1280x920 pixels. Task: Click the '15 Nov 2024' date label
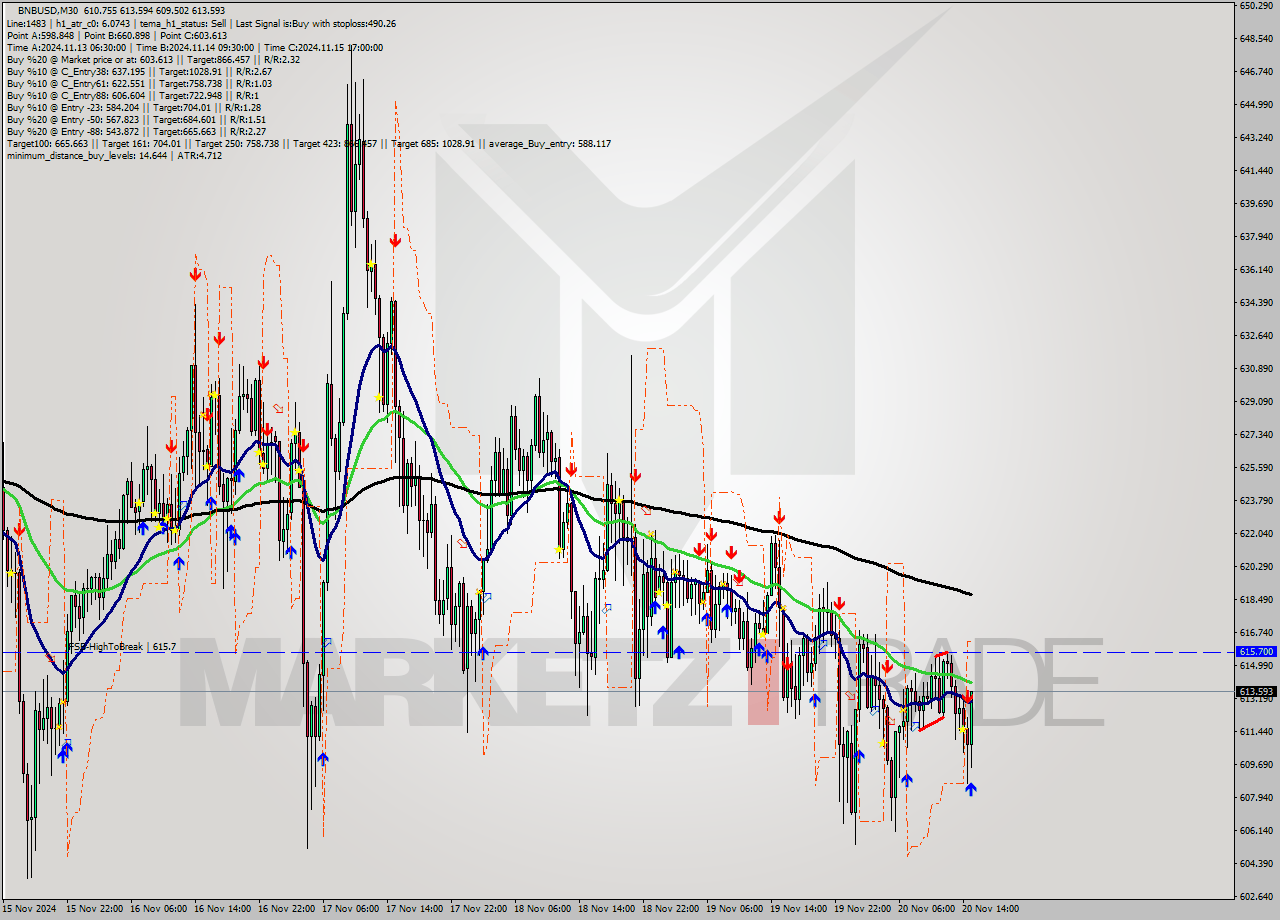(30, 909)
